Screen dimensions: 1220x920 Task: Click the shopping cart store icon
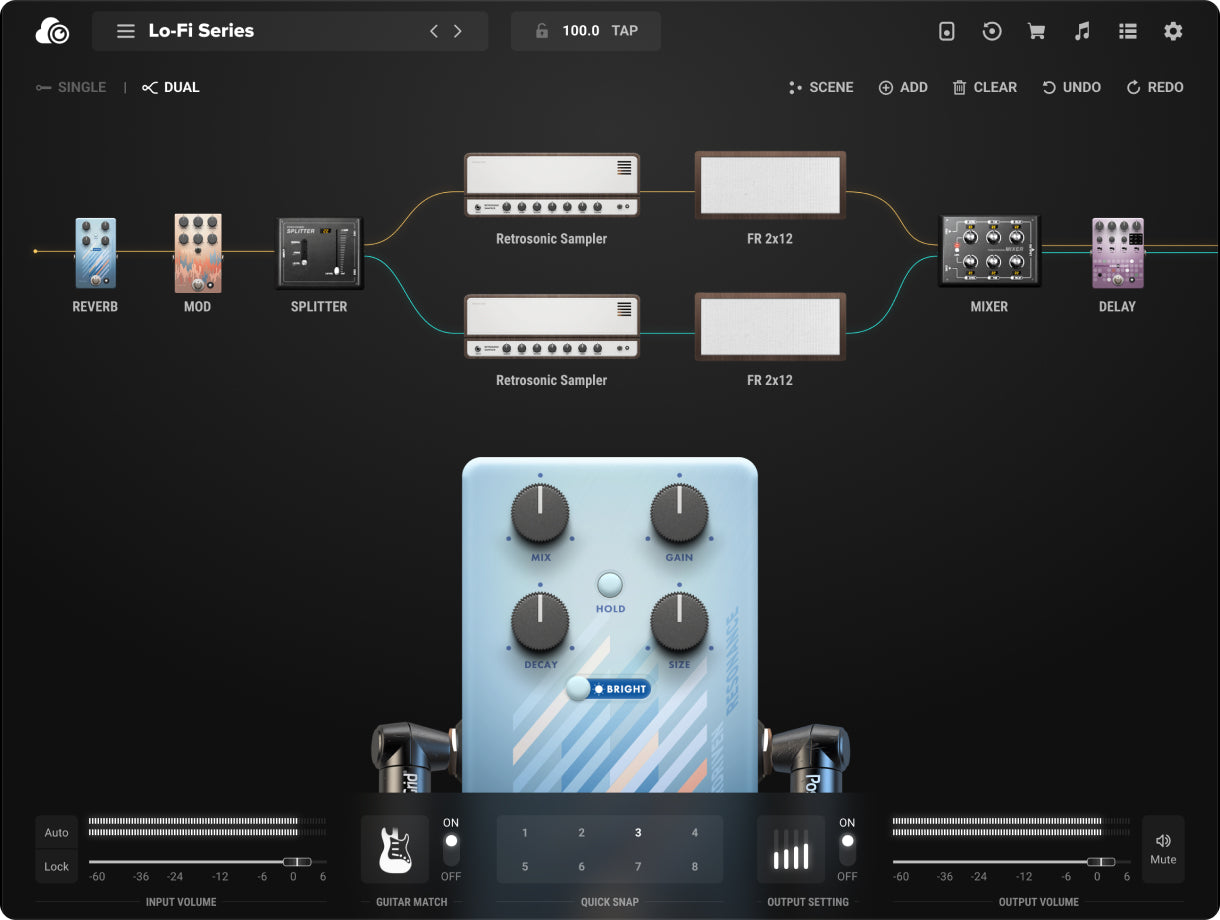click(1037, 31)
